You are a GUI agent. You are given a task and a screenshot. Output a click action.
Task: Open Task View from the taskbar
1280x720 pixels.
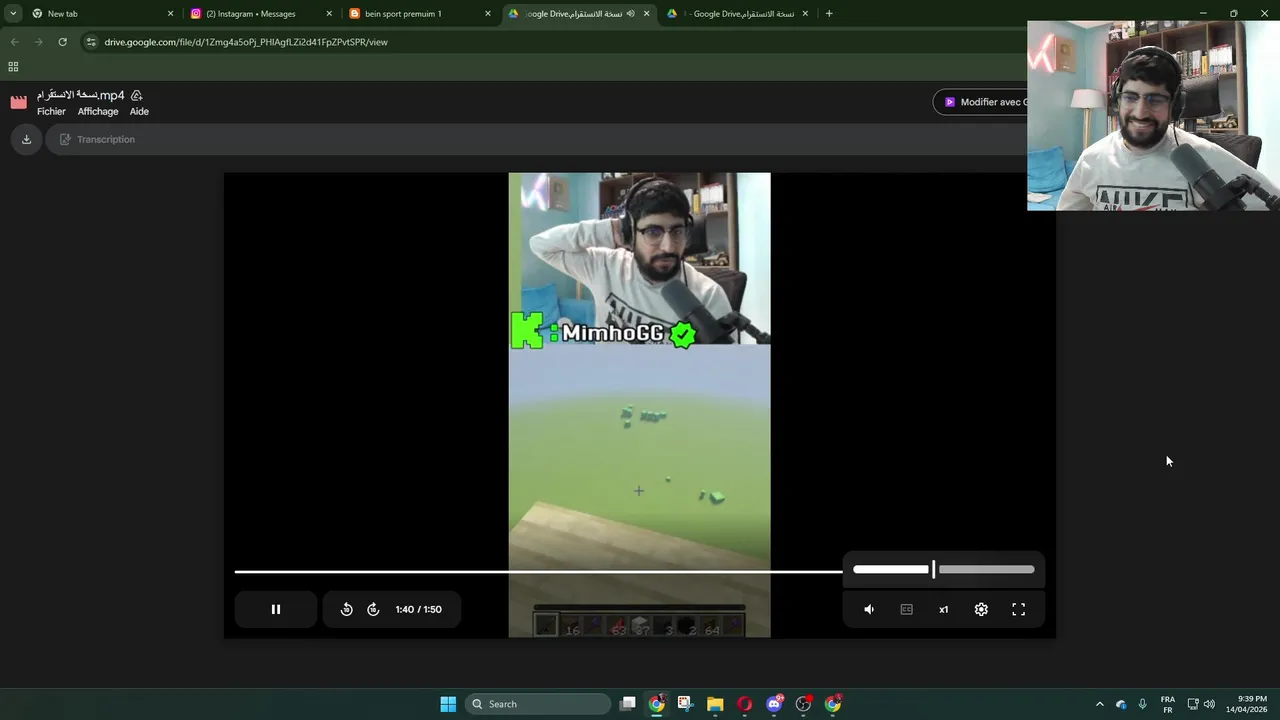(x=627, y=704)
